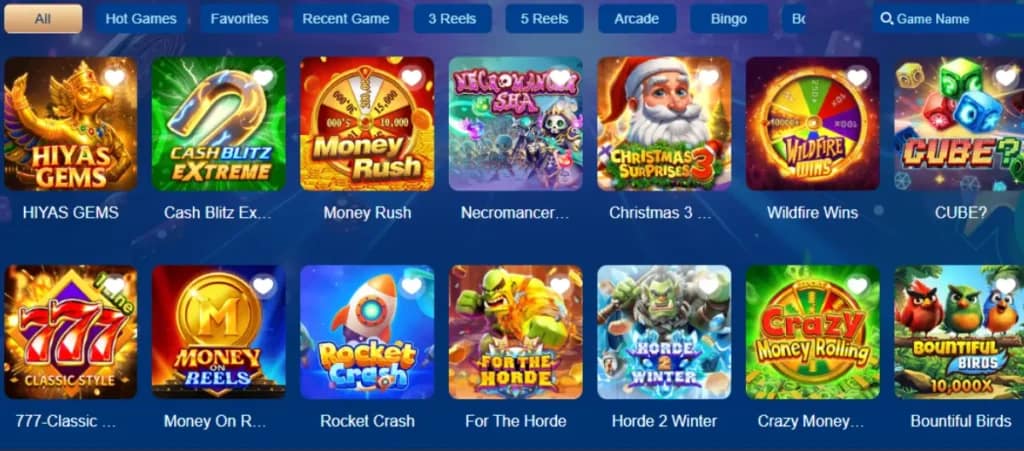Tap heart icon on Crazy Money Rolling
The image size is (1024, 451).
click(857, 286)
